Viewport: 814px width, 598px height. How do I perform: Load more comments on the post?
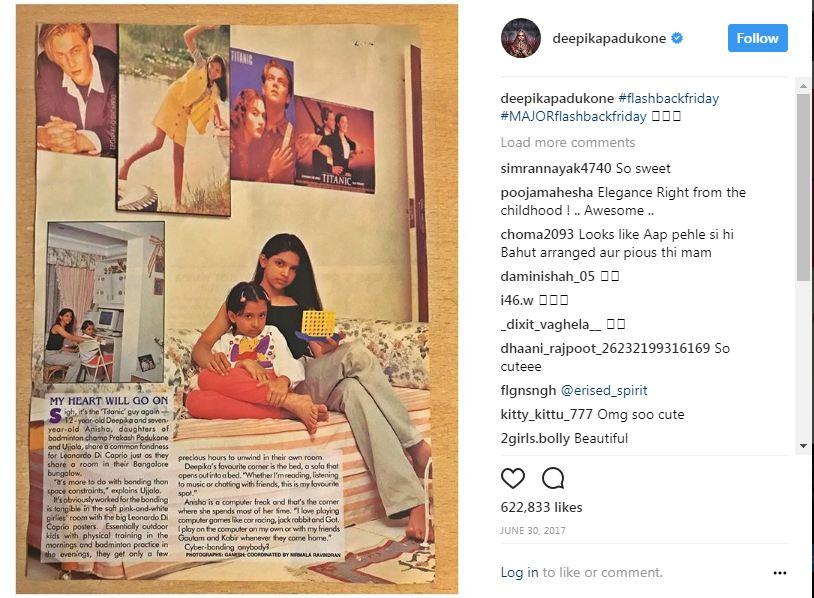(x=567, y=142)
